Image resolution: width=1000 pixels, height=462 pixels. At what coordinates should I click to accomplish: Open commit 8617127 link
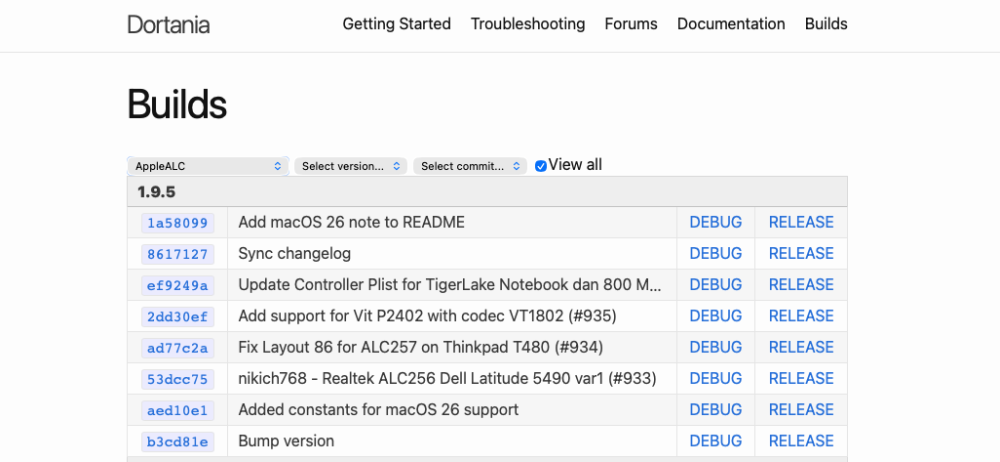(177, 254)
